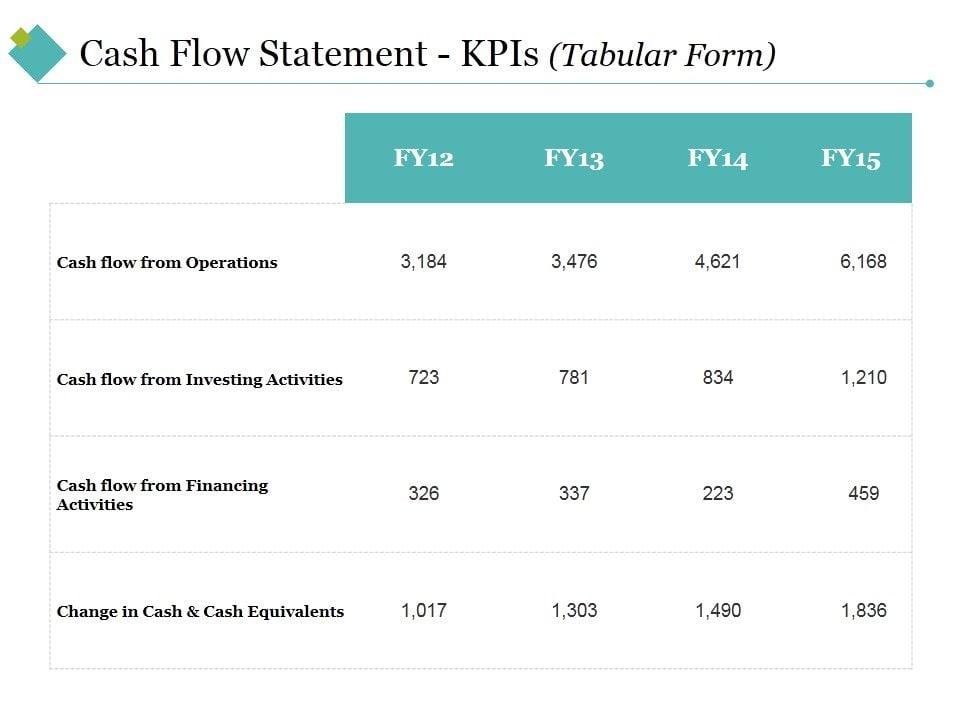Select the FY13 column header
This screenshot has width=960, height=720.
pyautogui.click(x=574, y=158)
